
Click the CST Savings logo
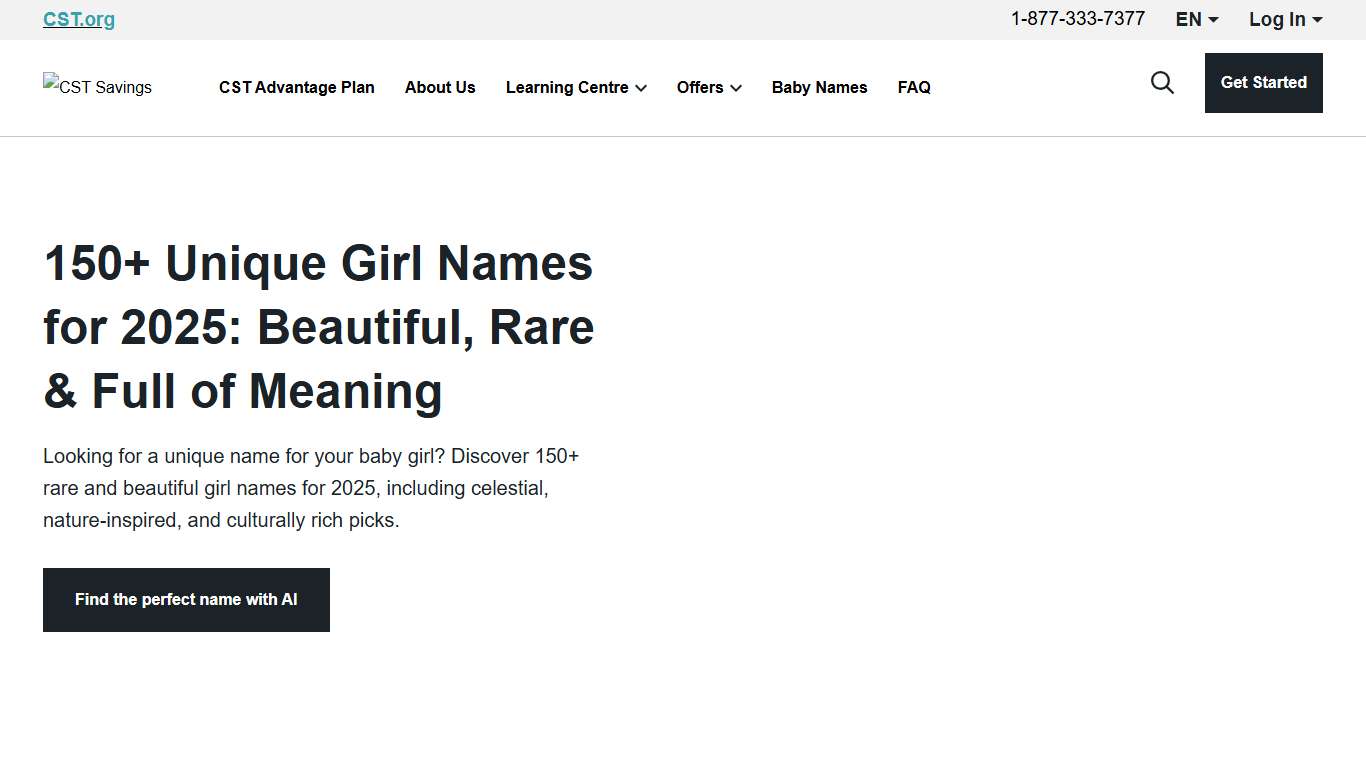[x=96, y=87]
